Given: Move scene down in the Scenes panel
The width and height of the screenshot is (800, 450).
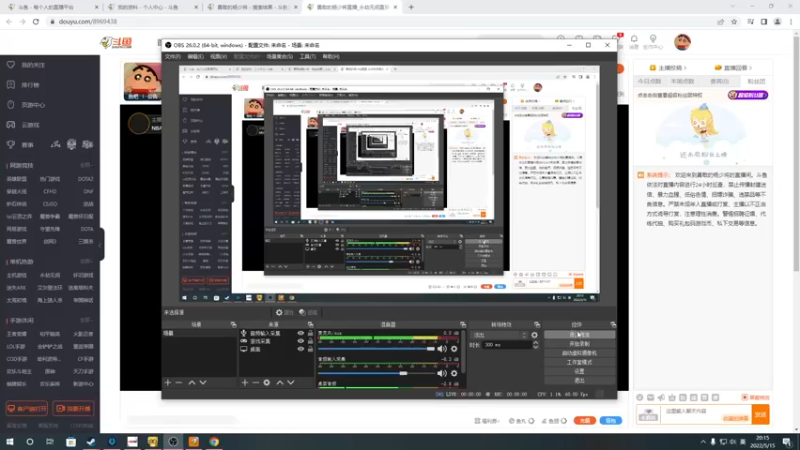Looking at the screenshot, I should pyautogui.click(x=203, y=382).
